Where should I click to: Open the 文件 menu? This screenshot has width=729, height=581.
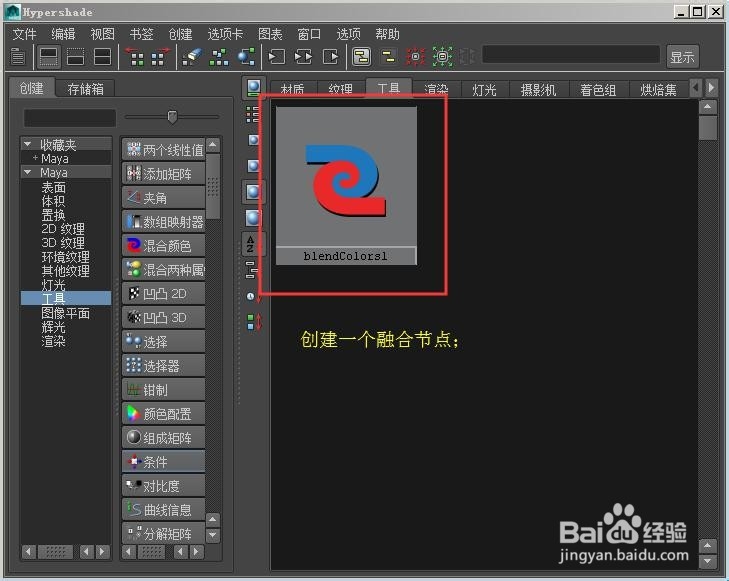[x=24, y=34]
